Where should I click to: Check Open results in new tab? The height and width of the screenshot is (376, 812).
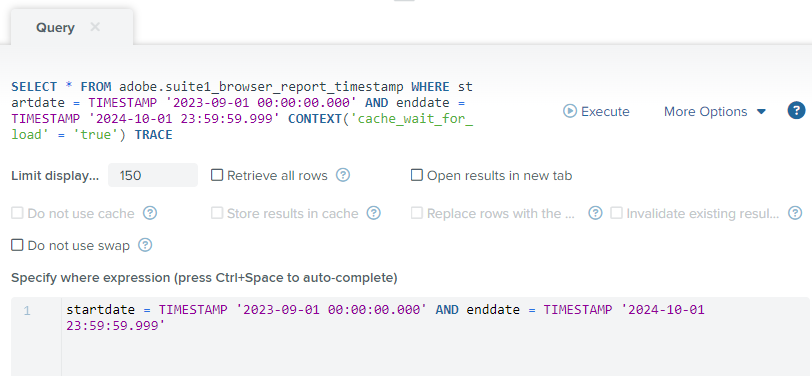417,176
